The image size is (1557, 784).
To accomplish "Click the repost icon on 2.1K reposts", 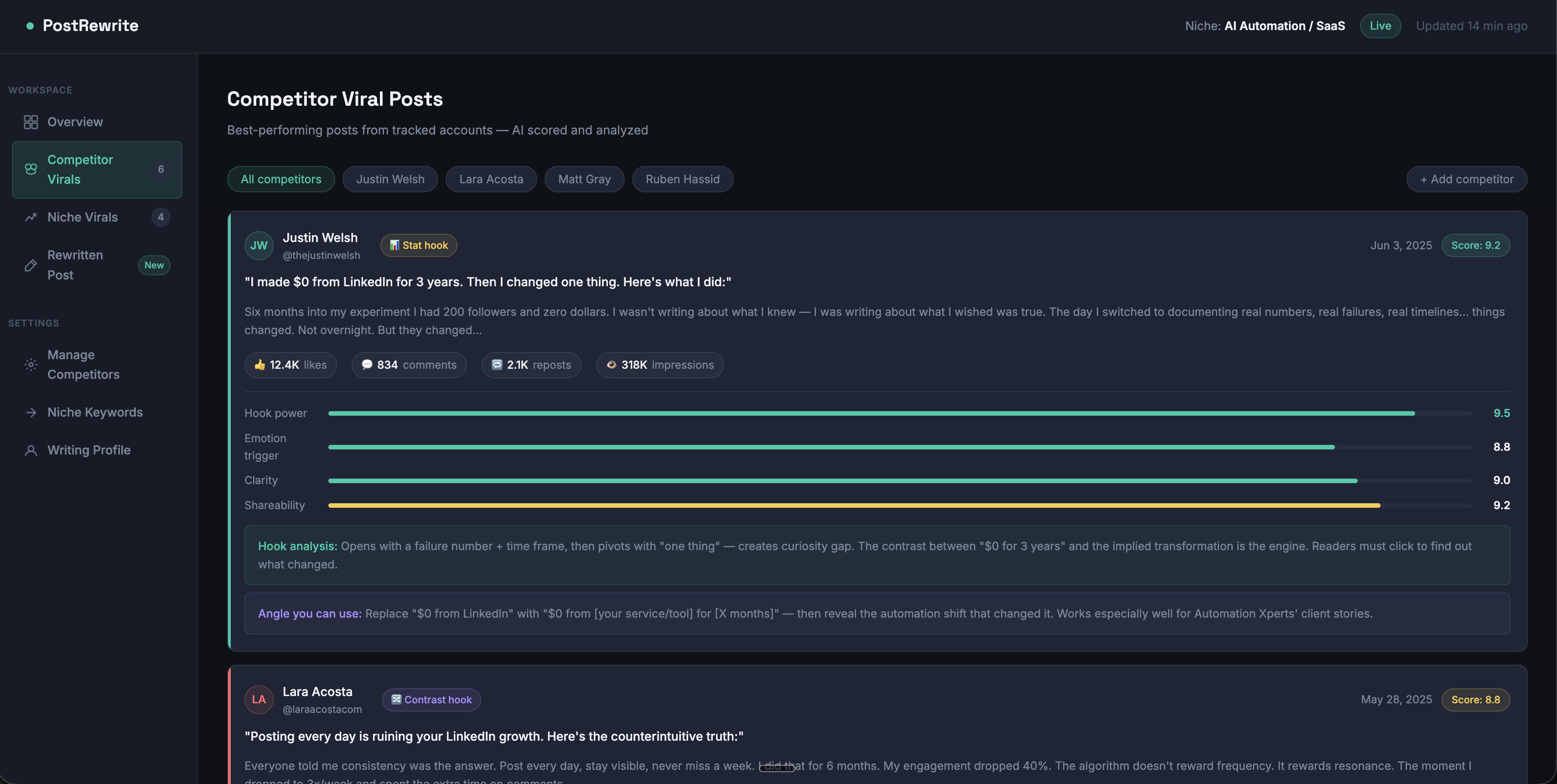I will pyautogui.click(x=497, y=365).
